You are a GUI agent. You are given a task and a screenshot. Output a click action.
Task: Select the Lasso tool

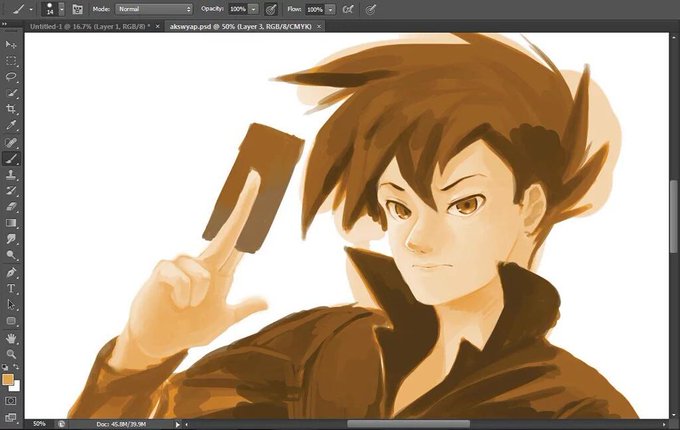[11, 77]
